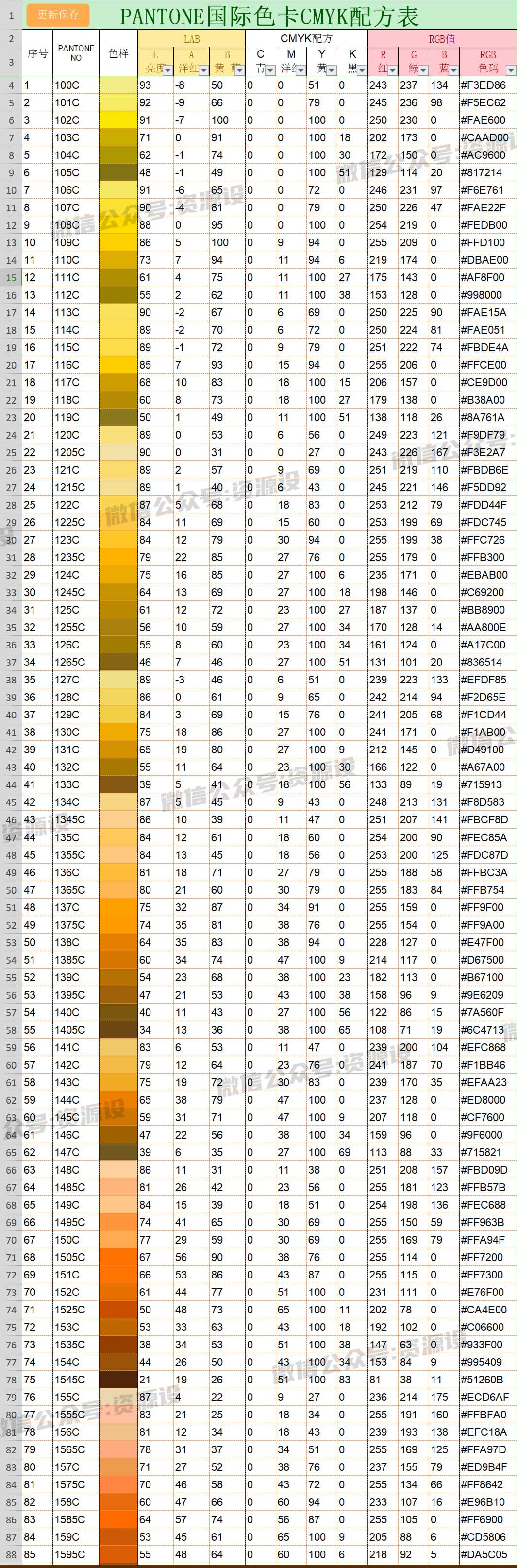Open the RGB B 蓝 filter dropdown

[x=454, y=70]
